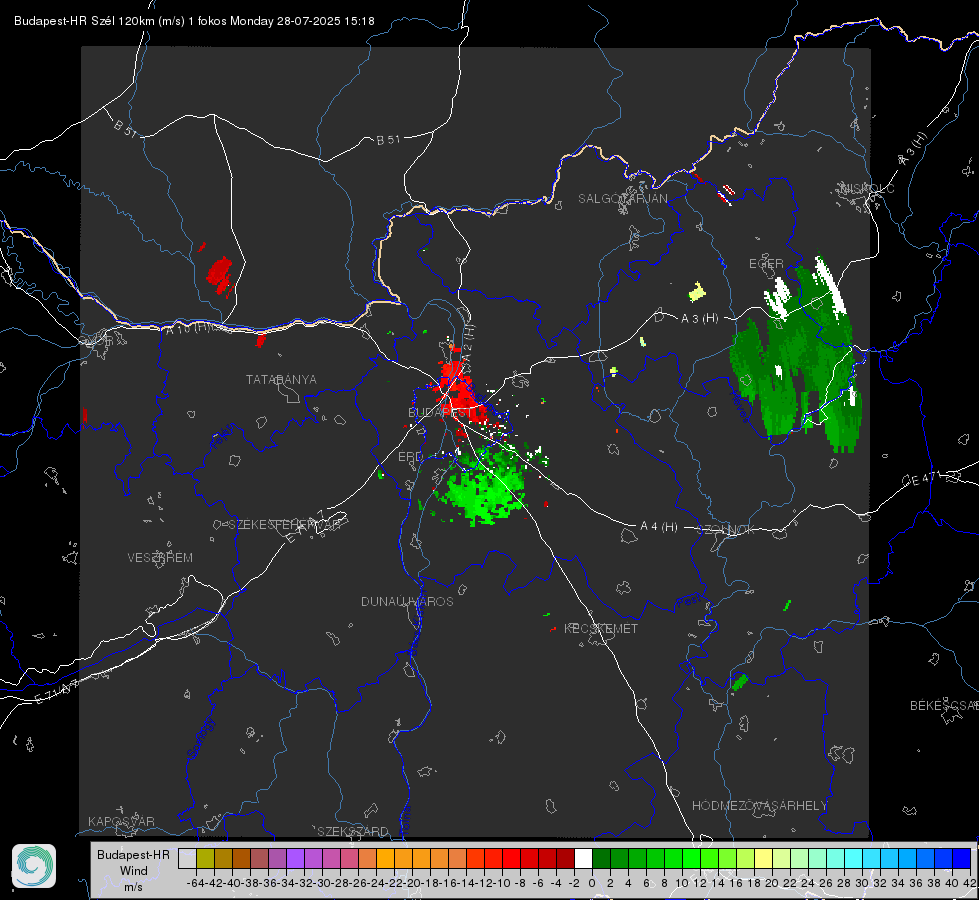
Task: Pick the purple swatch between -34 and -32
Action: 295,858
